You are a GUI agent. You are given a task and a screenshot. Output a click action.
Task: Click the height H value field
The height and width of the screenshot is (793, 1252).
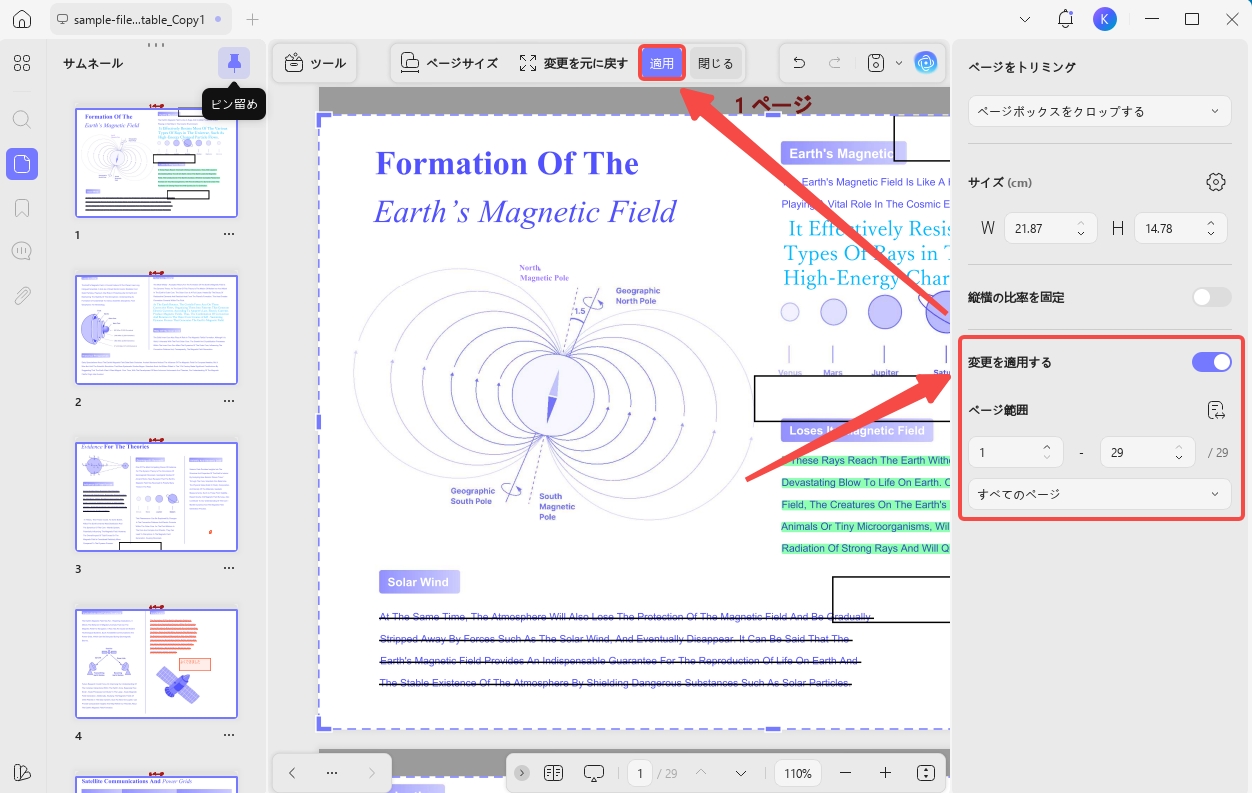(1180, 228)
